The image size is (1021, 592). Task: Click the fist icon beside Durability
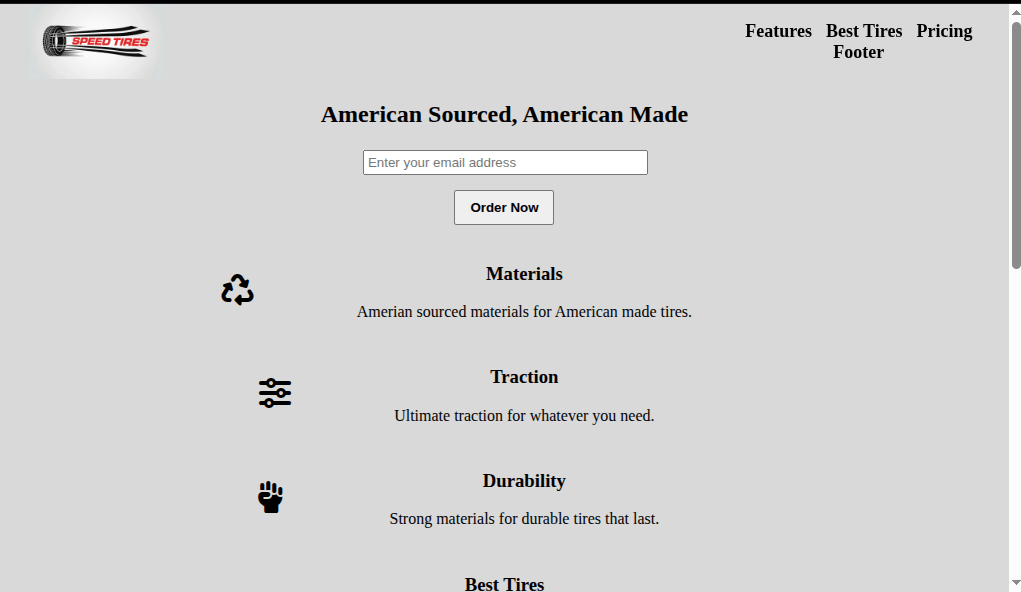click(270, 497)
